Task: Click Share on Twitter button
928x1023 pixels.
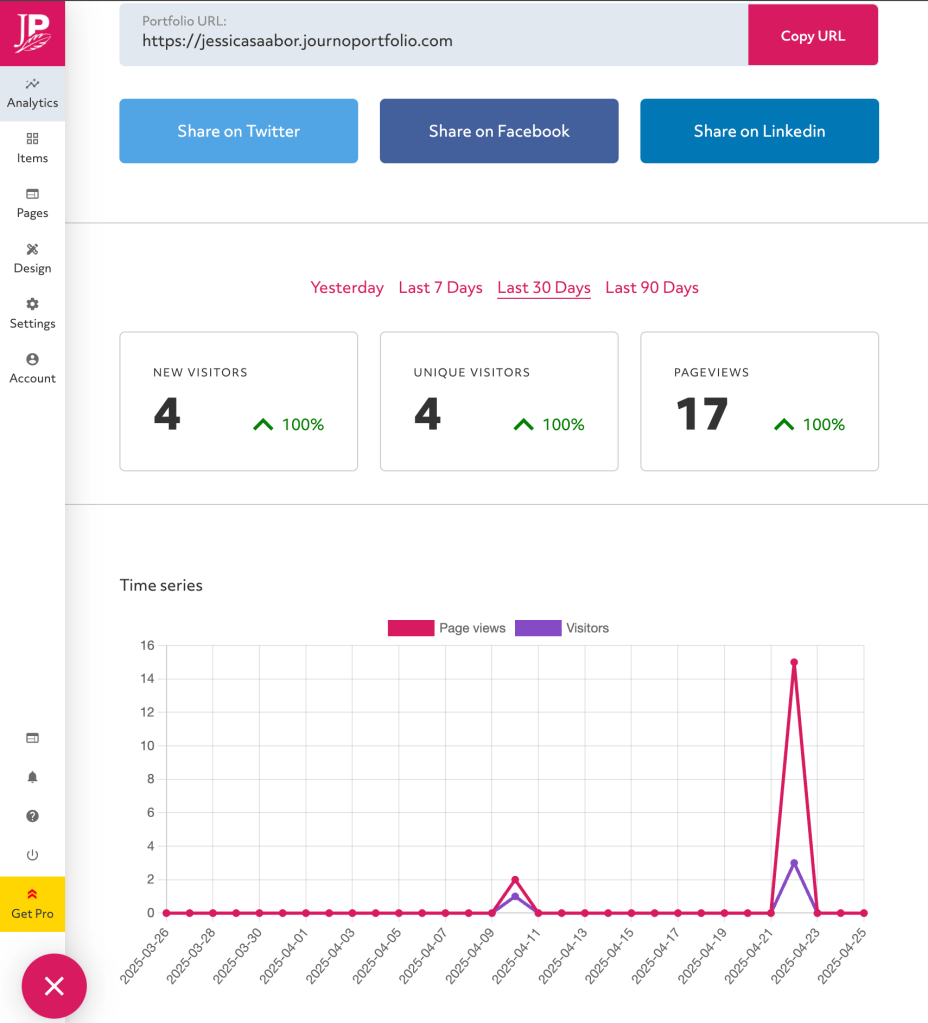Action: [x=238, y=131]
